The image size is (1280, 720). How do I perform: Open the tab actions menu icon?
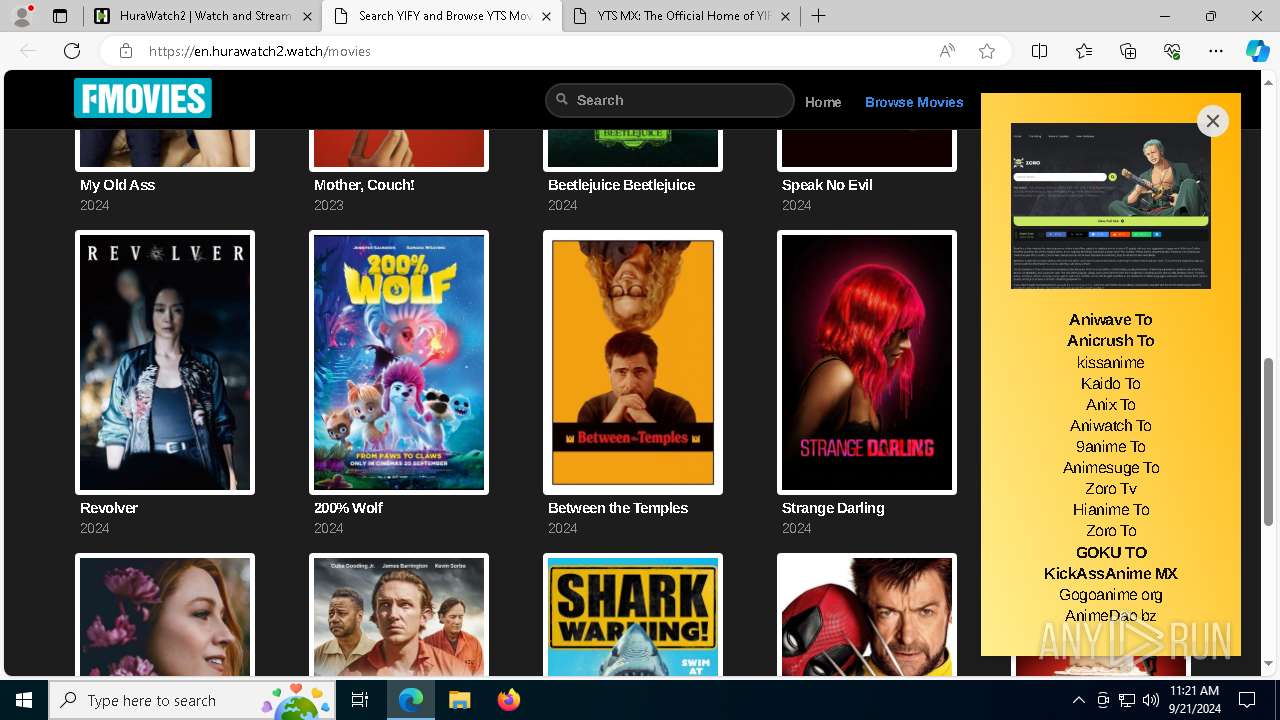click(60, 16)
